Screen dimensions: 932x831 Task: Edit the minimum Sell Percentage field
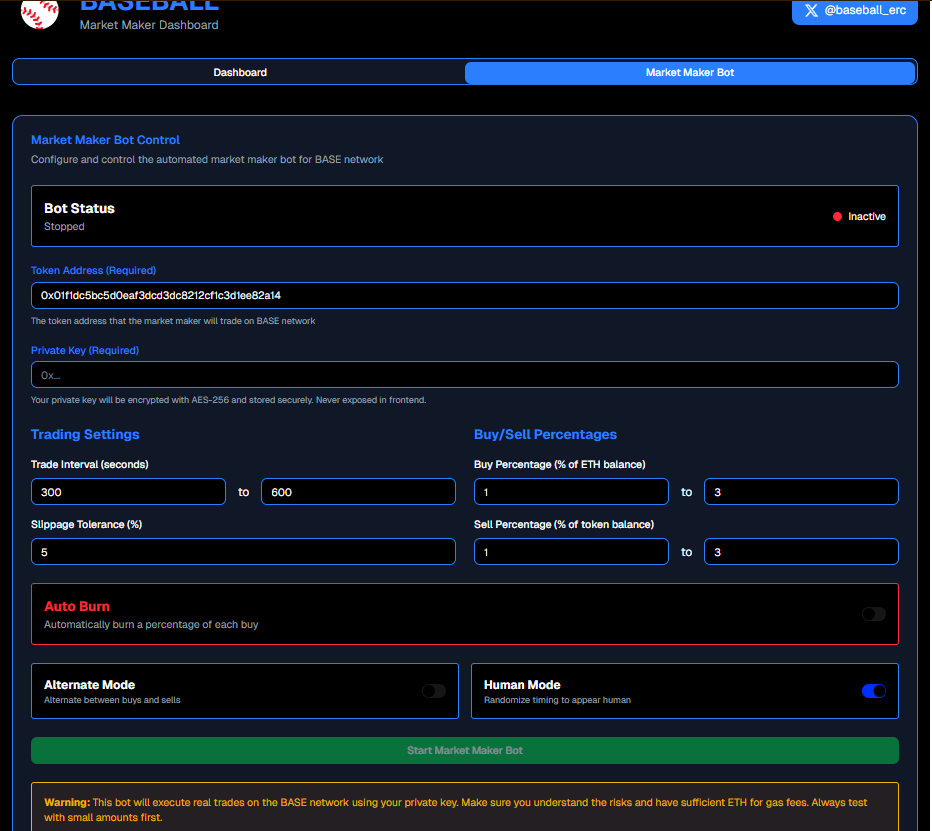pos(571,552)
